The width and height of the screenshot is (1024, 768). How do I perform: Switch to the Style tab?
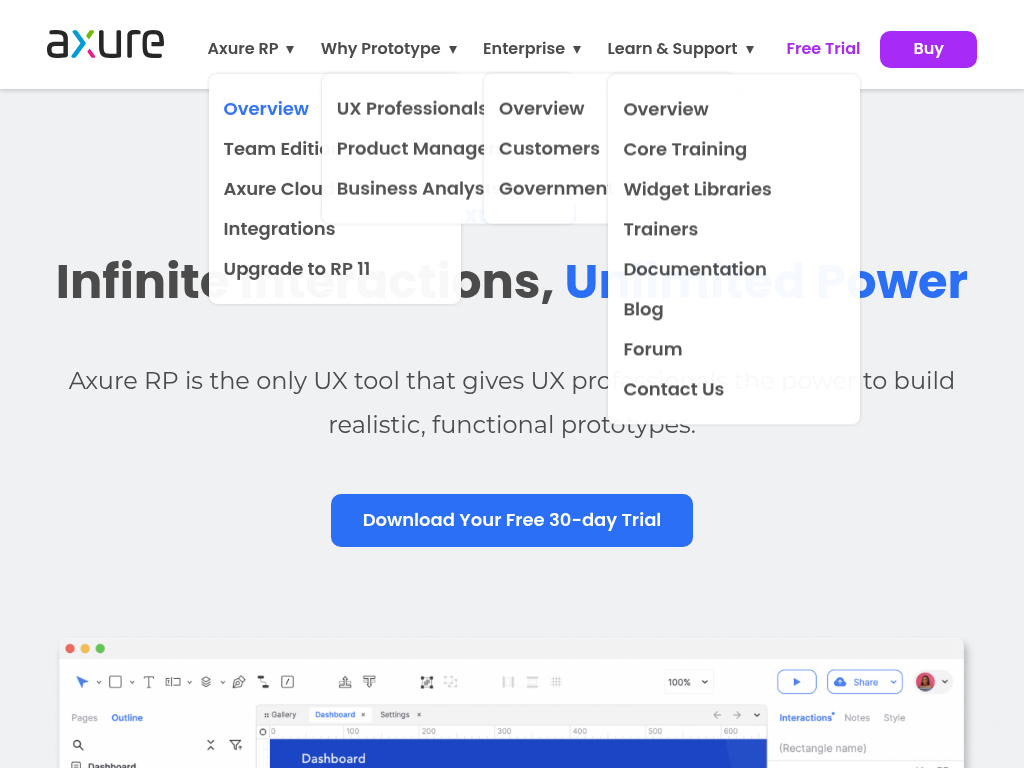click(x=894, y=717)
